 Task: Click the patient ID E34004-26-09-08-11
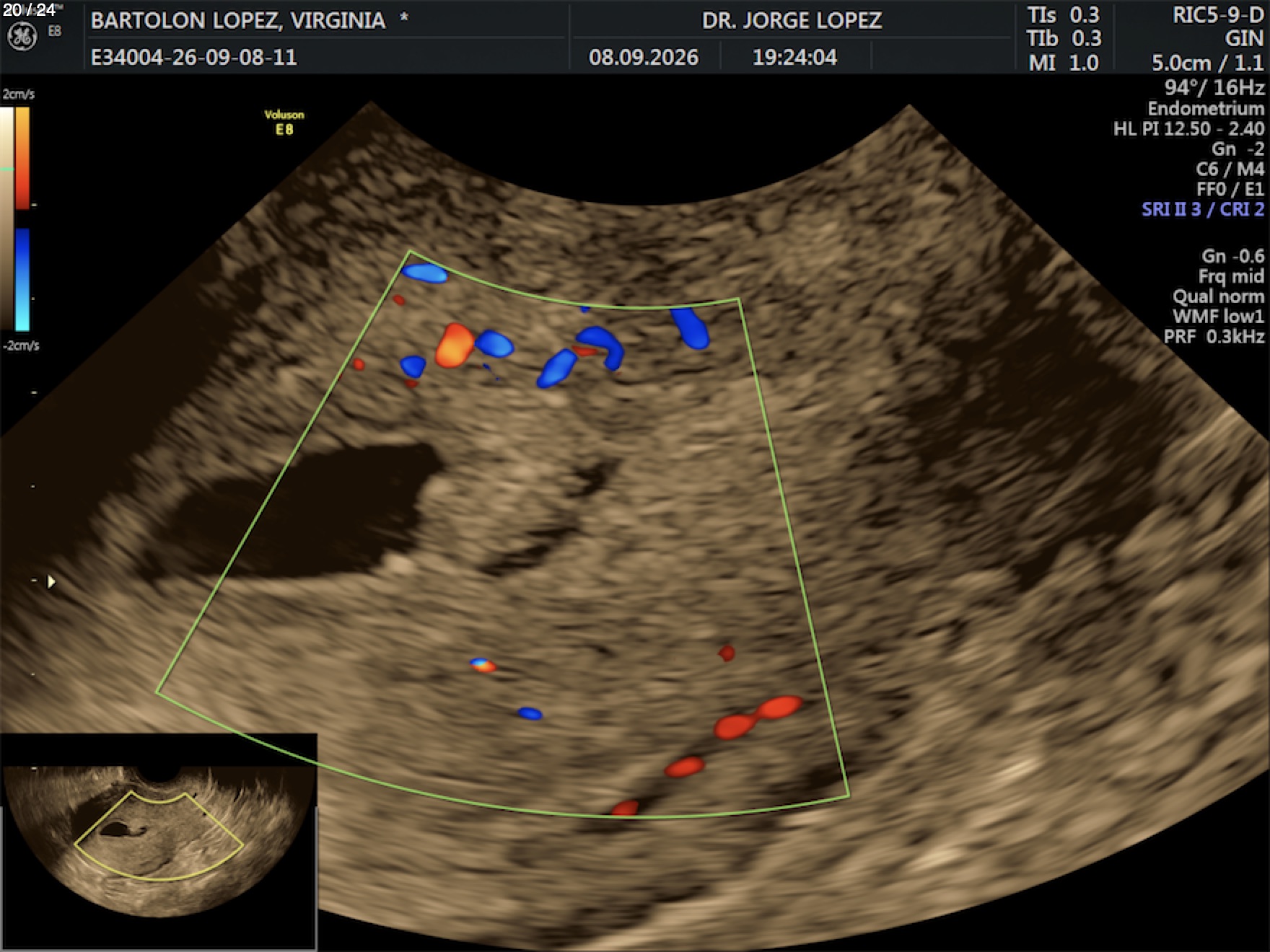194,57
